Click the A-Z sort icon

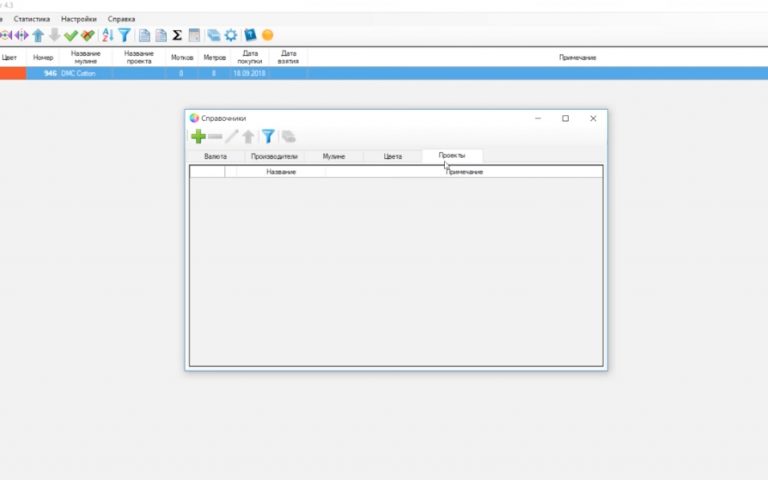pyautogui.click(x=108, y=35)
